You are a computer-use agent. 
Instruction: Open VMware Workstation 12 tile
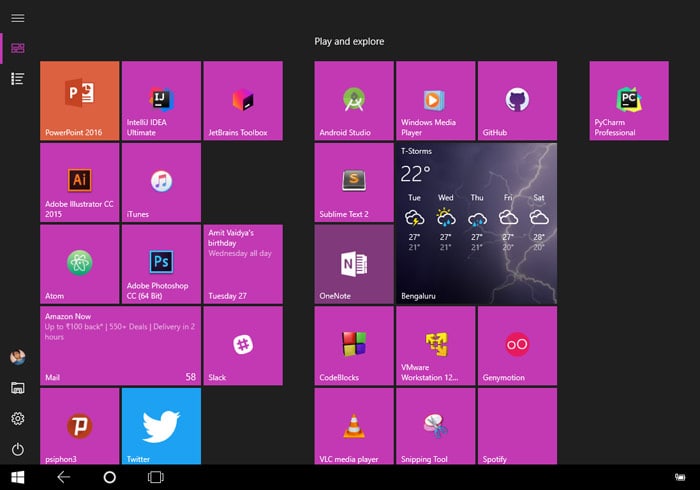[x=436, y=346]
